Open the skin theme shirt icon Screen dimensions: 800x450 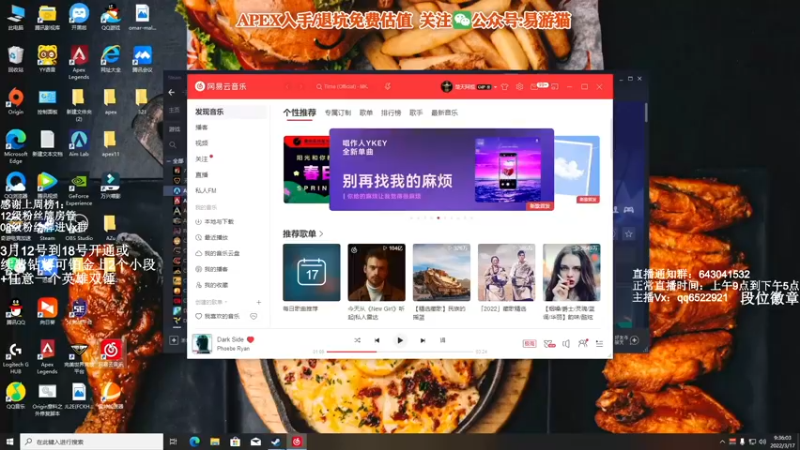coord(505,87)
